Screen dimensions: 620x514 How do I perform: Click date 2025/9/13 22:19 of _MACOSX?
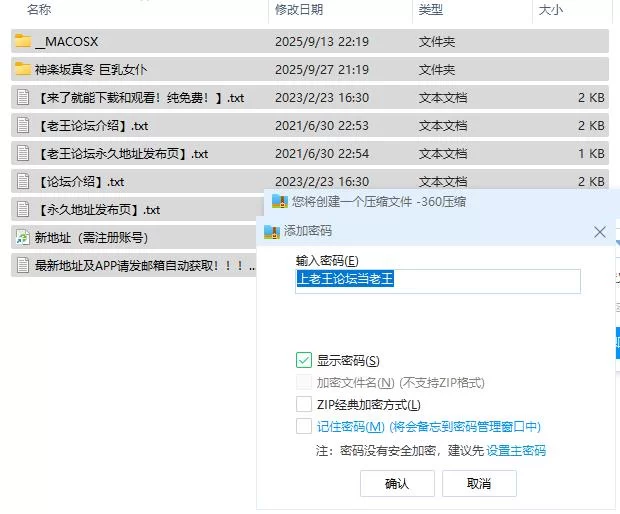point(322,42)
